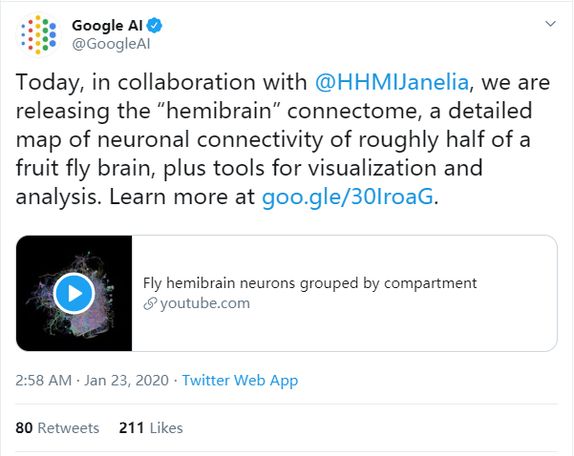Click the Google AI display name
This screenshot has width=574, height=456.
pos(107,25)
